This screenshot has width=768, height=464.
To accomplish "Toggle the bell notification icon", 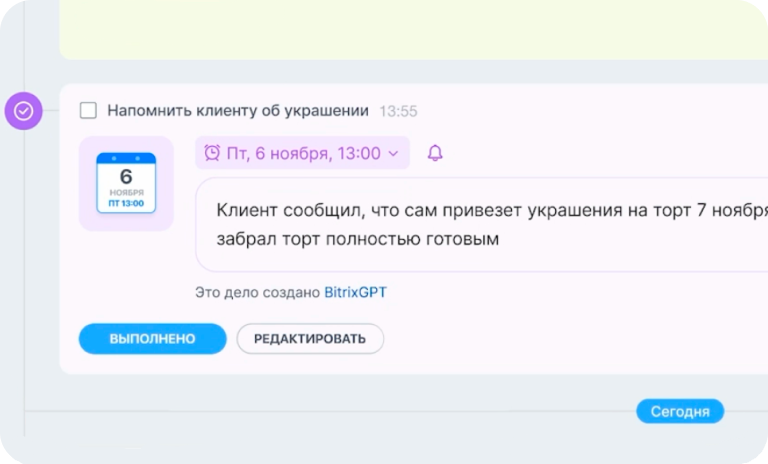I will click(x=435, y=153).
